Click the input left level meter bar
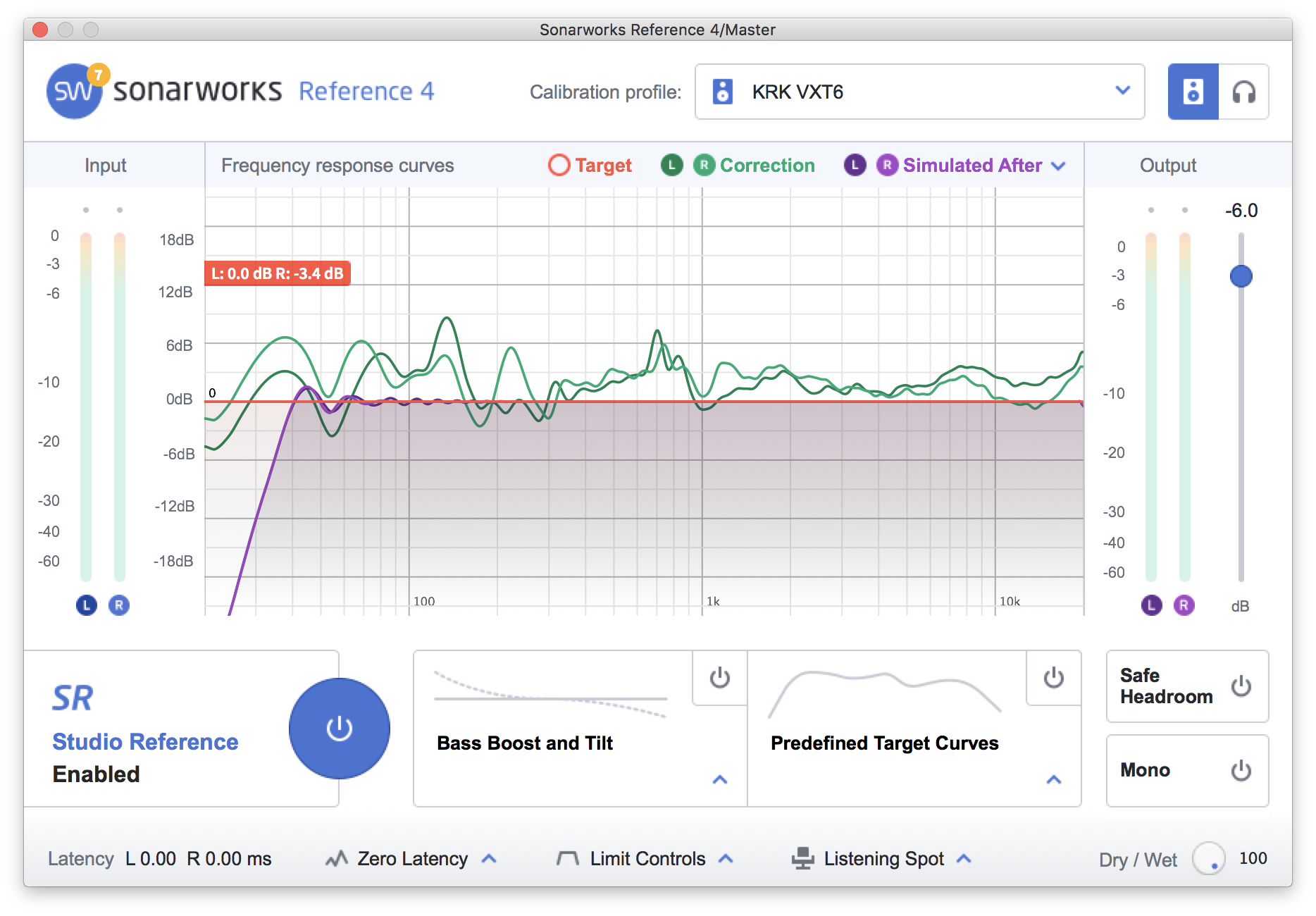Screen dimensions: 1316x916 pos(86,407)
